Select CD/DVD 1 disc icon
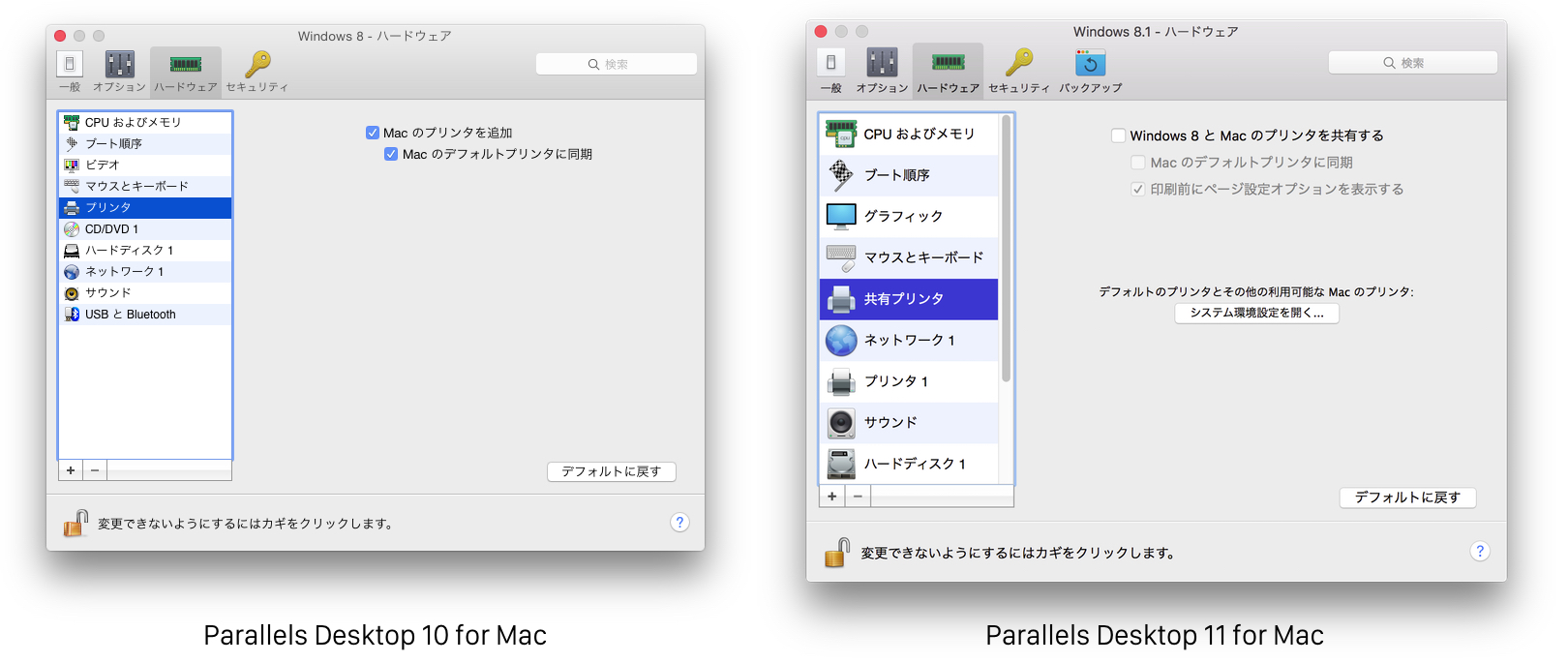Screen dimensions: 1568x663 point(72,229)
